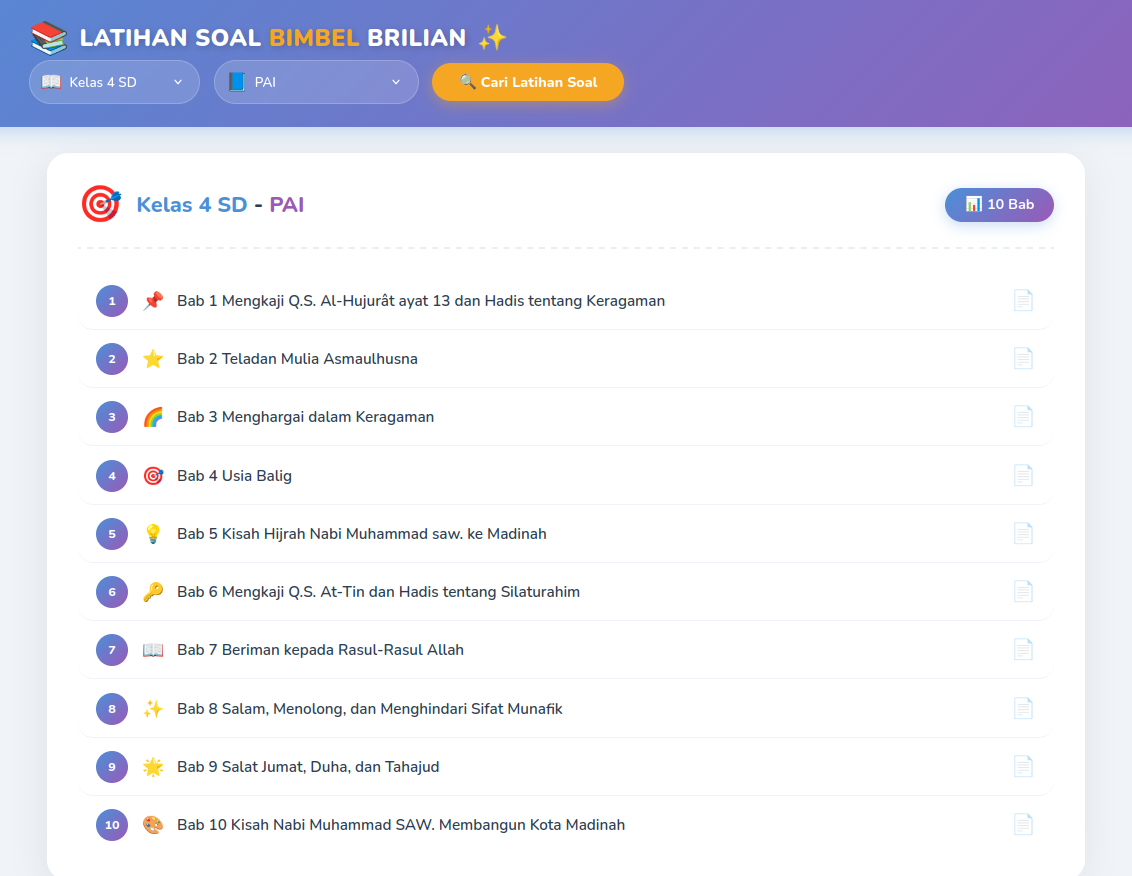
Task: Click the key icon of Bab 6
Action: point(153,591)
